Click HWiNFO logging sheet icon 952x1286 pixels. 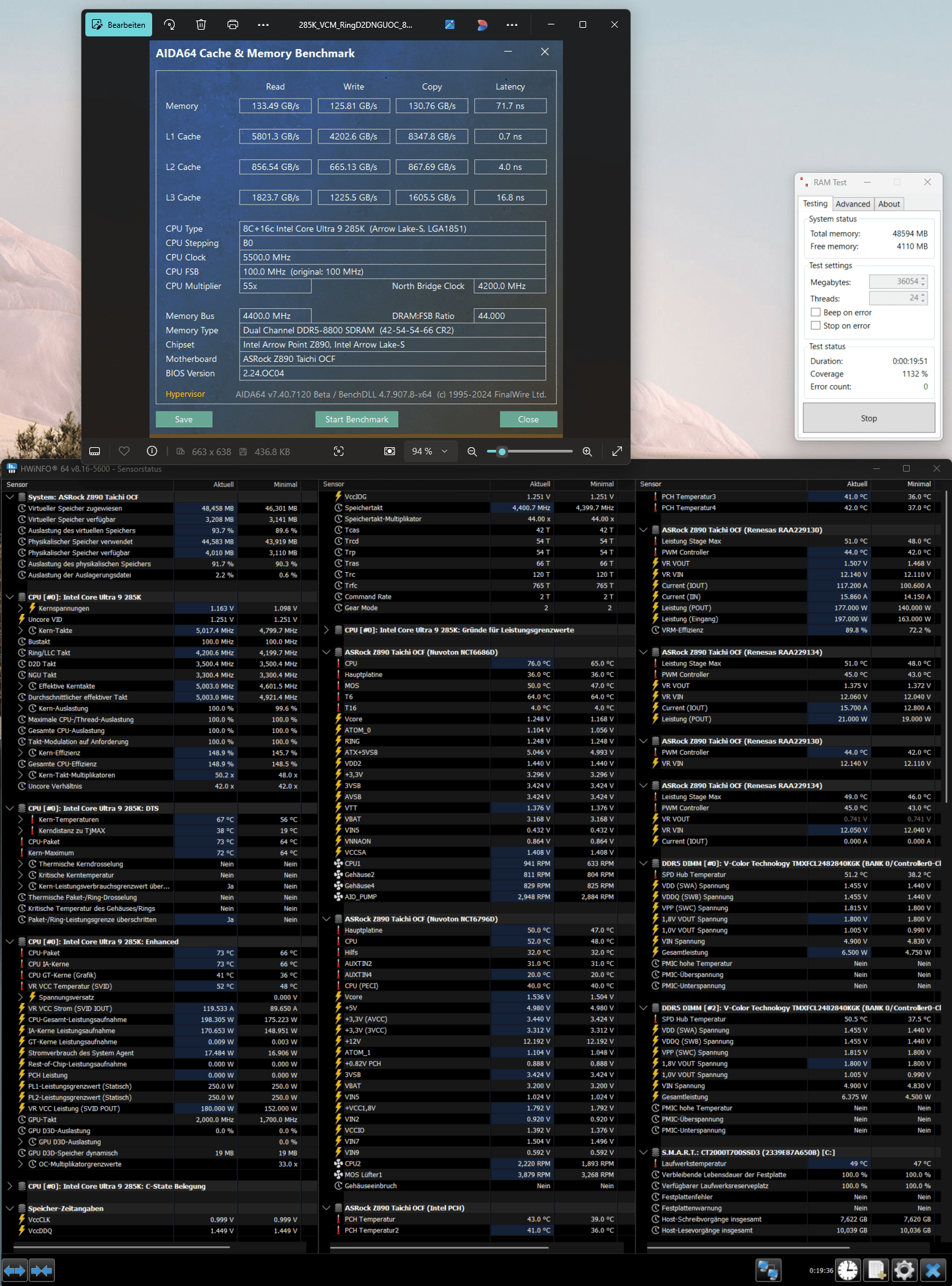[877, 1270]
